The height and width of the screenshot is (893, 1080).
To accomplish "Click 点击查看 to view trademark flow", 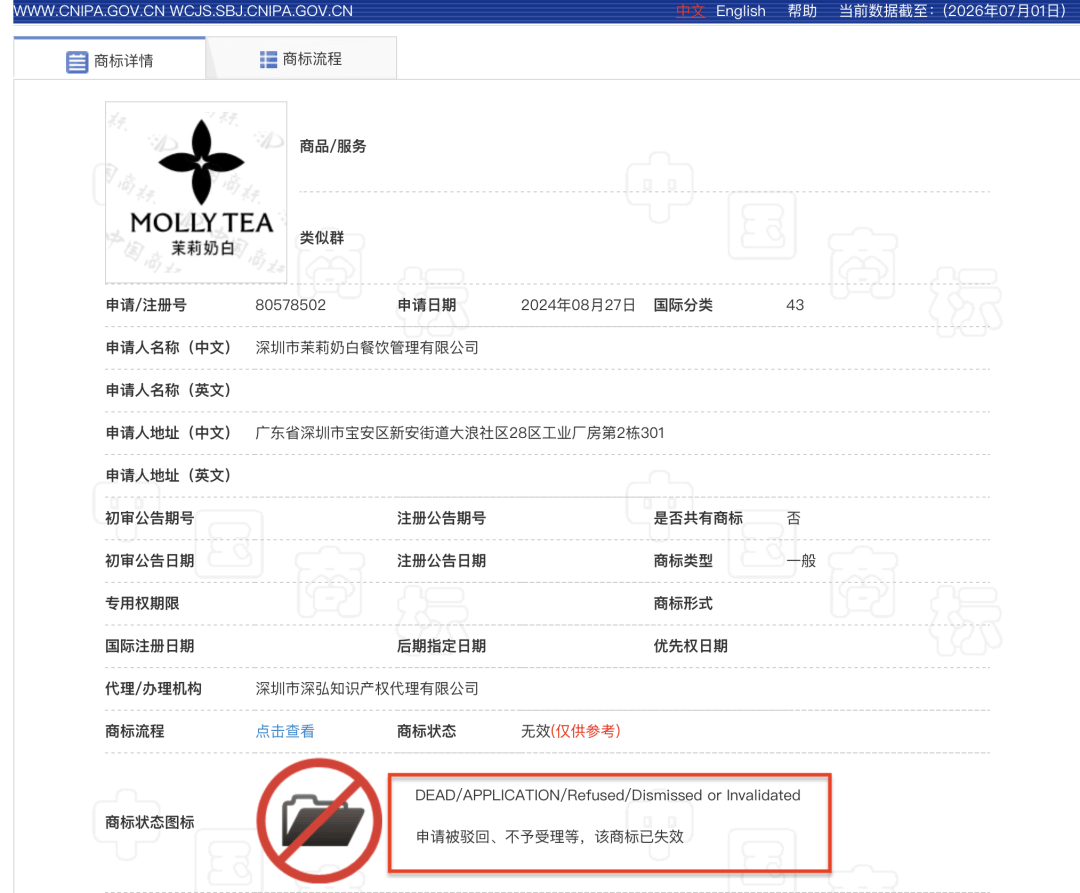I will coord(285,731).
